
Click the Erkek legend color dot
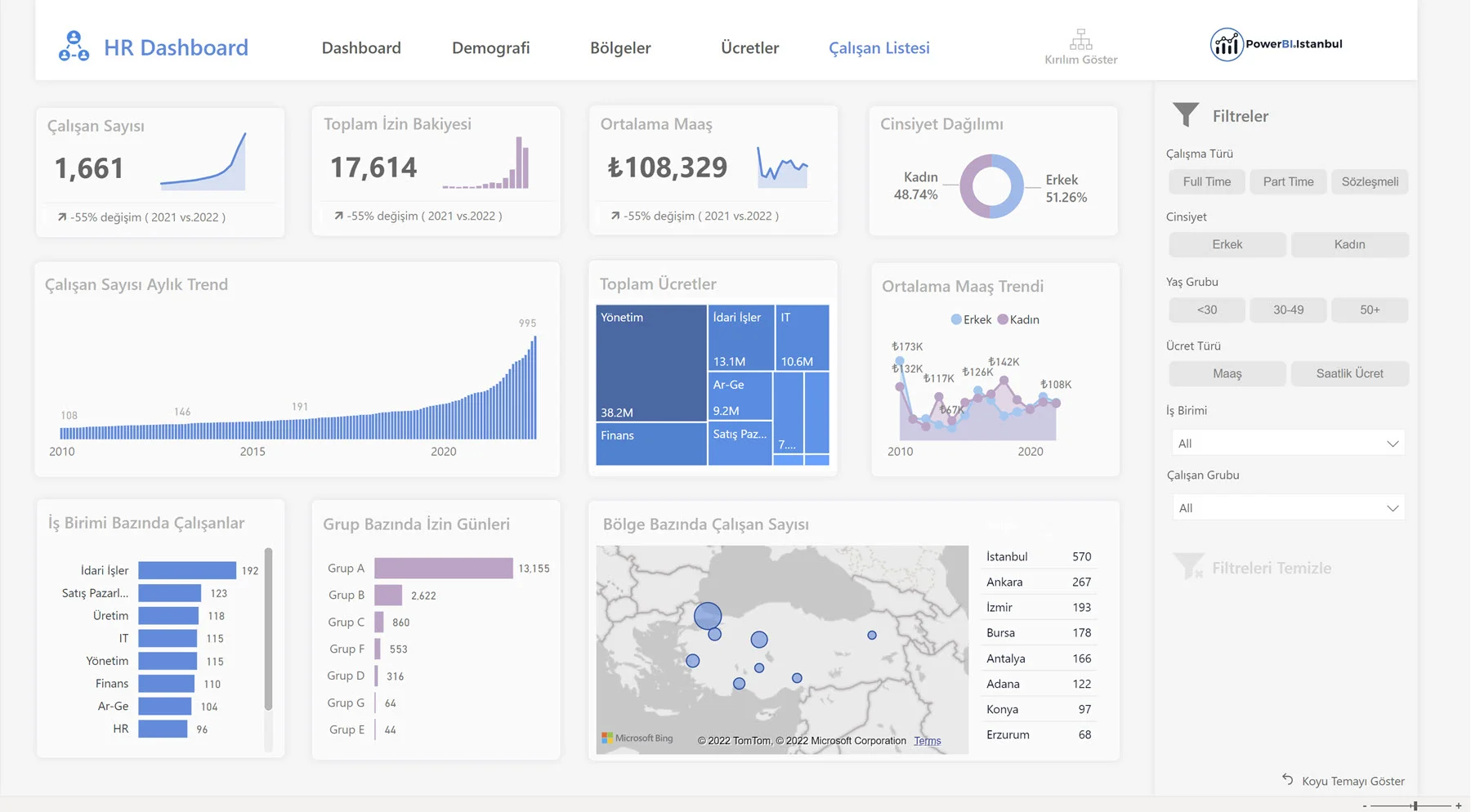956,319
